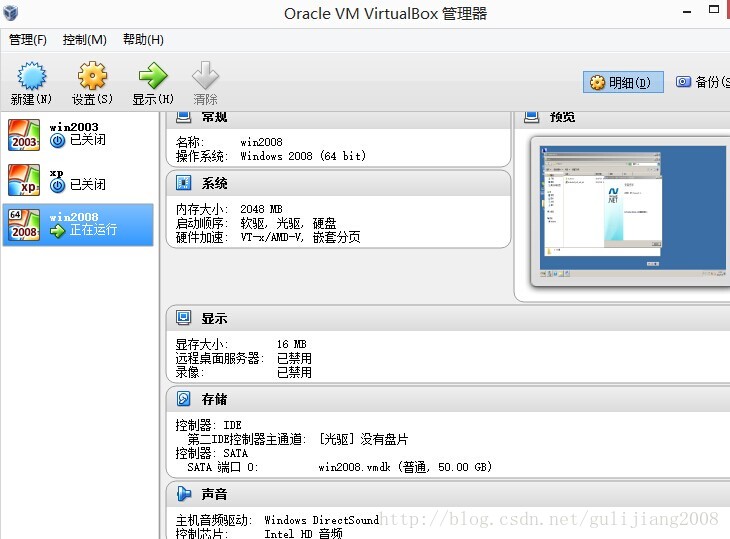Screen dimensions: 730x539
Task: Open Settings (设置) gear toolbar icon
Action: (92, 75)
